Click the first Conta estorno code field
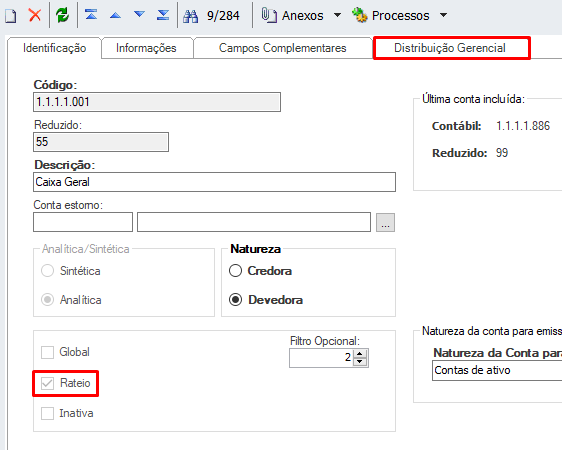 pyautogui.click(x=83, y=222)
